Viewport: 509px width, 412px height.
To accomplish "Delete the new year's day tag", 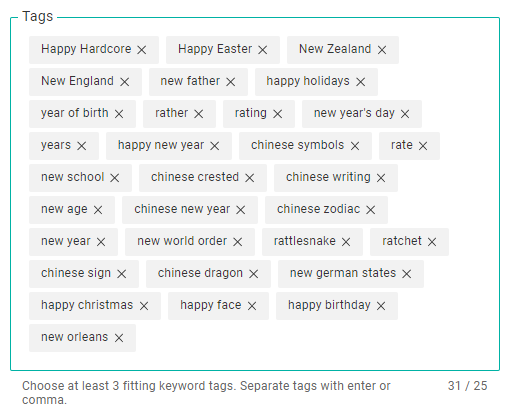I will pyautogui.click(x=405, y=114).
